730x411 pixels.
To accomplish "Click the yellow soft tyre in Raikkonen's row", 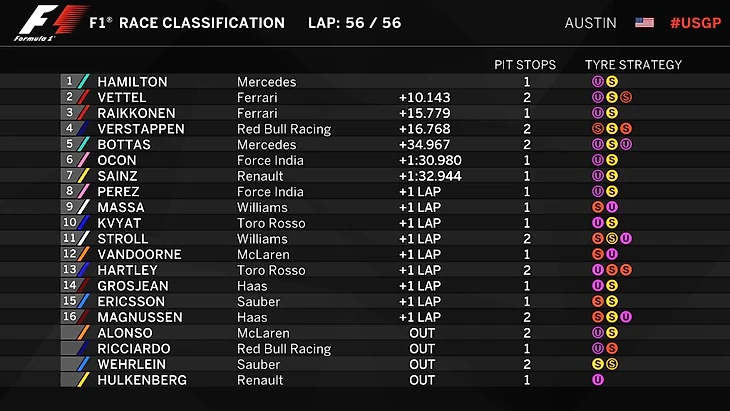I will pyautogui.click(x=611, y=113).
